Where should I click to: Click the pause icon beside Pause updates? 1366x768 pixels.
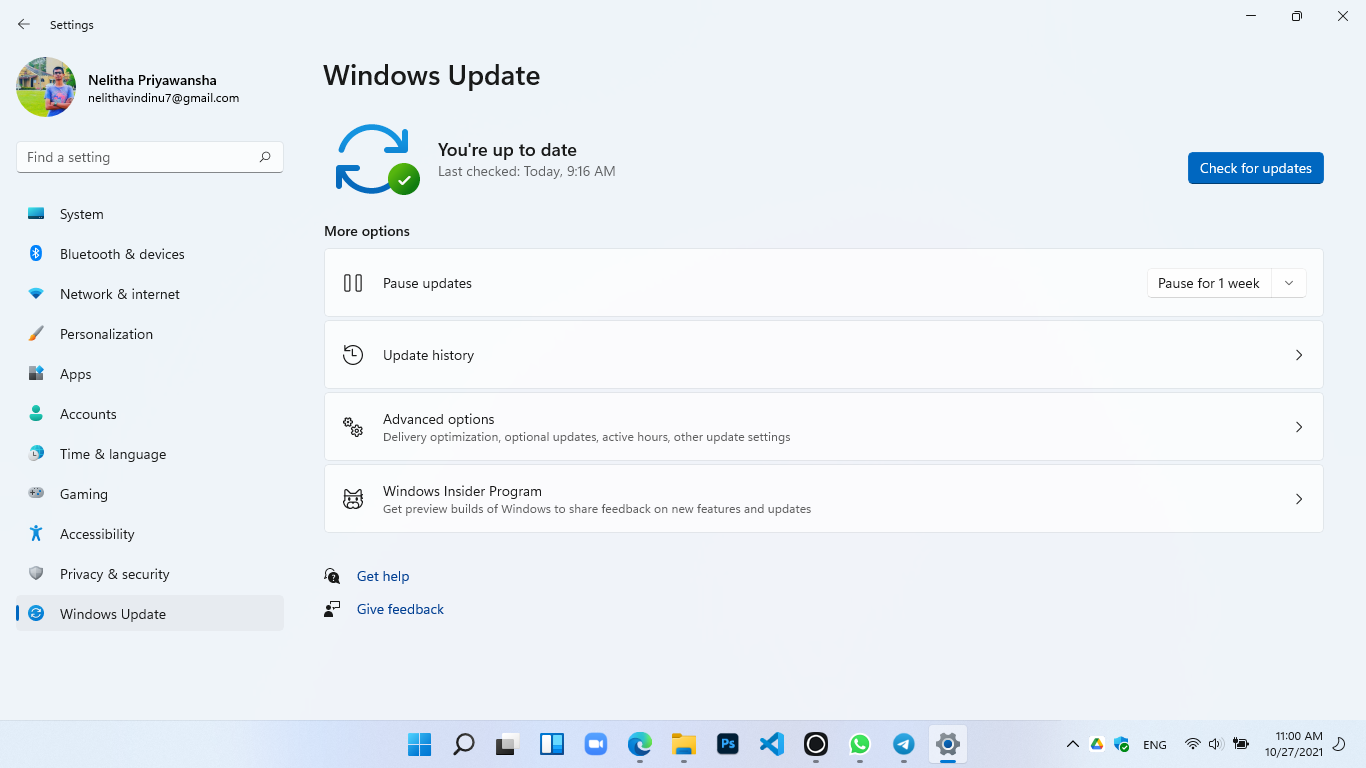pyautogui.click(x=353, y=283)
